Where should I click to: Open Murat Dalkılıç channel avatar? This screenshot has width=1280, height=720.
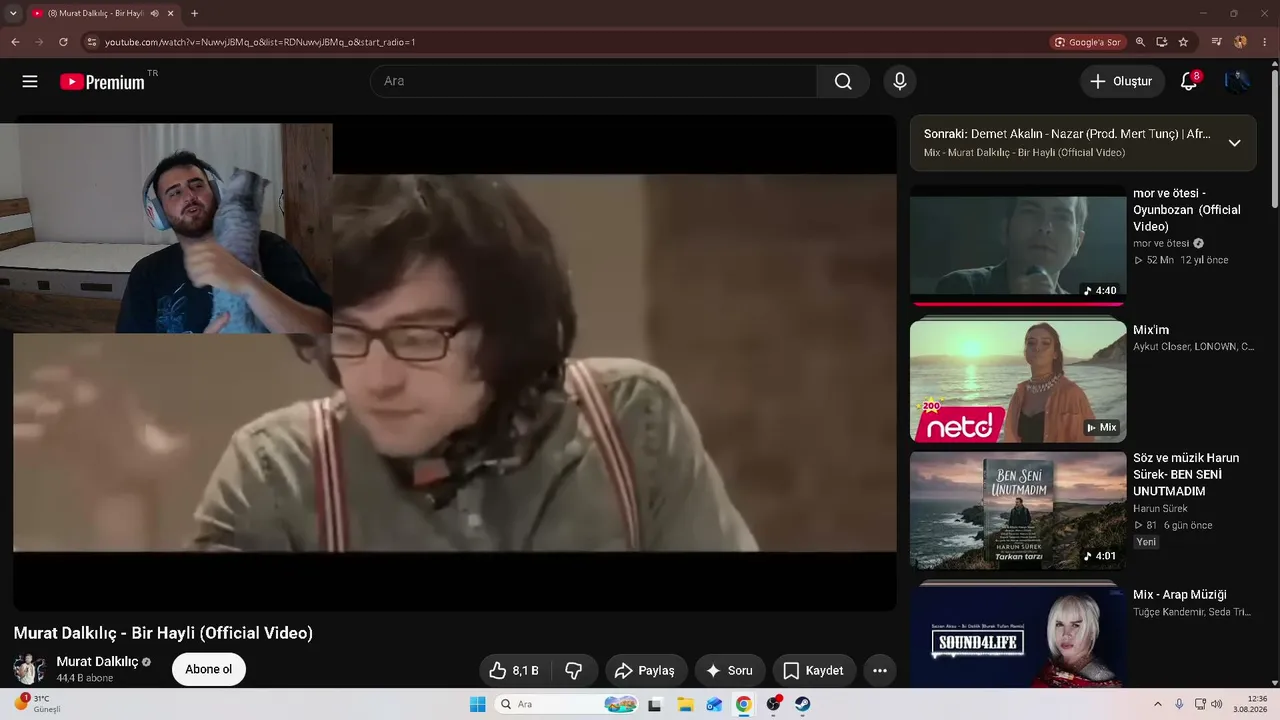[x=29, y=669]
